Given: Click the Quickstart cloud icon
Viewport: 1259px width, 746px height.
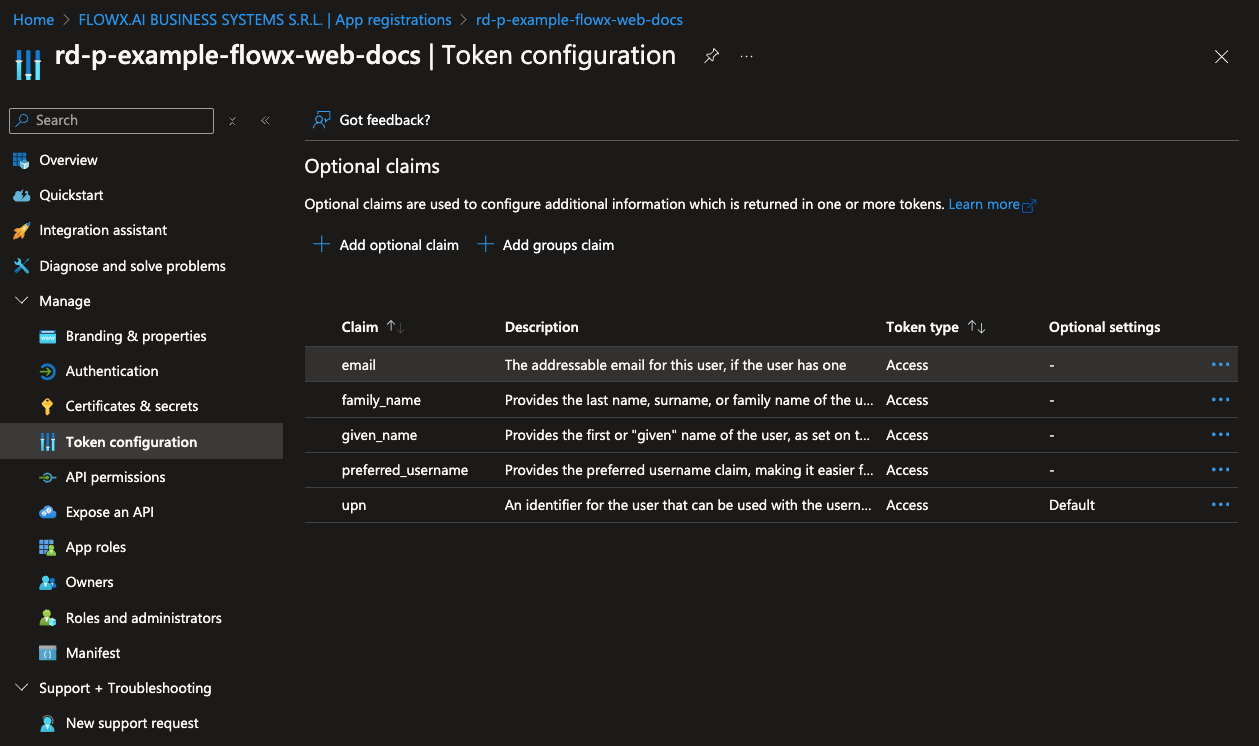Looking at the screenshot, I should tap(21, 195).
